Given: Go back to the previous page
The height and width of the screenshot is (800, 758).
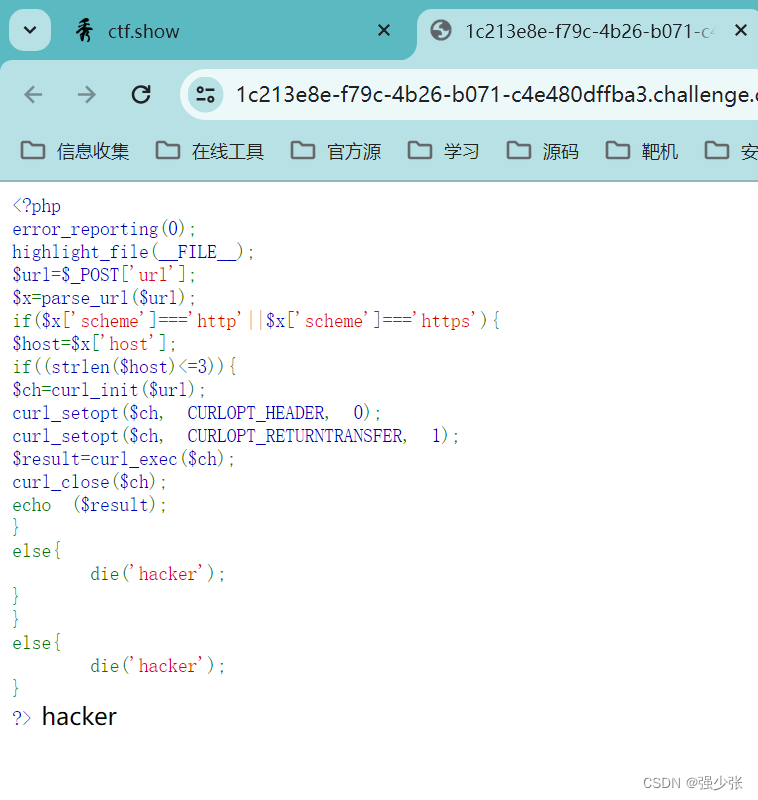Looking at the screenshot, I should (34, 94).
